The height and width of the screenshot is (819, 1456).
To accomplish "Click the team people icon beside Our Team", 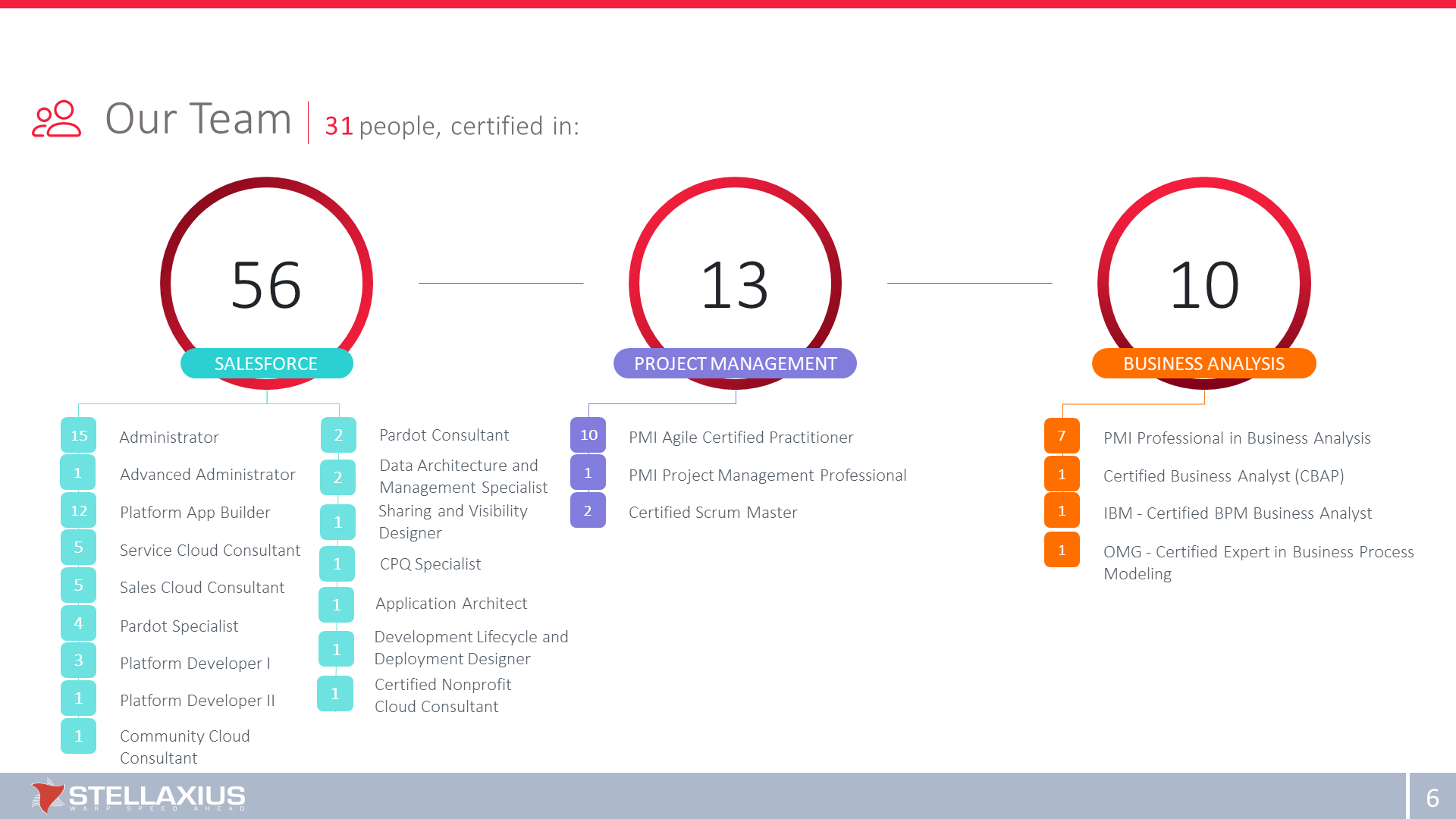I will [56, 119].
